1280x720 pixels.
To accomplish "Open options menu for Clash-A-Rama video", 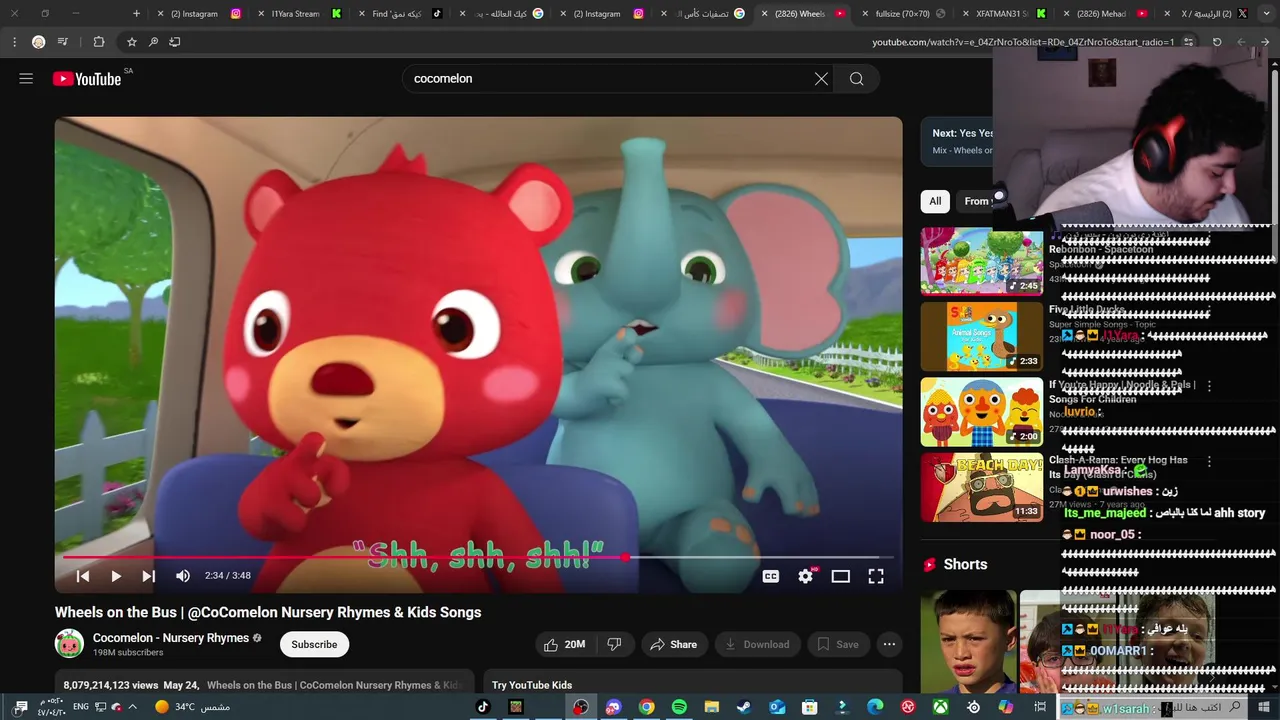I will [1209, 462].
